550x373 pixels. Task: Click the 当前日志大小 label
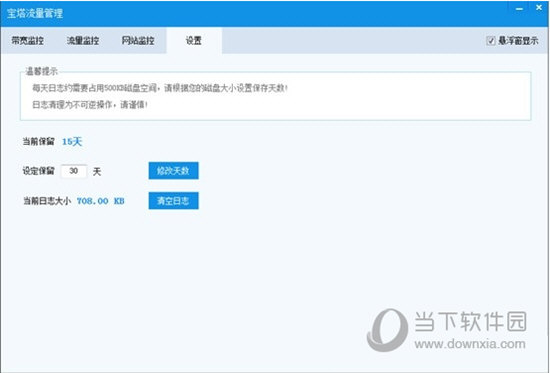(47, 201)
